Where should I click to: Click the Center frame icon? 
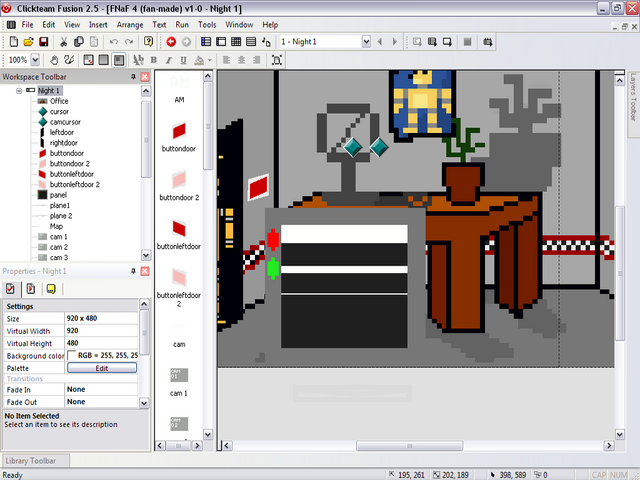point(277,60)
